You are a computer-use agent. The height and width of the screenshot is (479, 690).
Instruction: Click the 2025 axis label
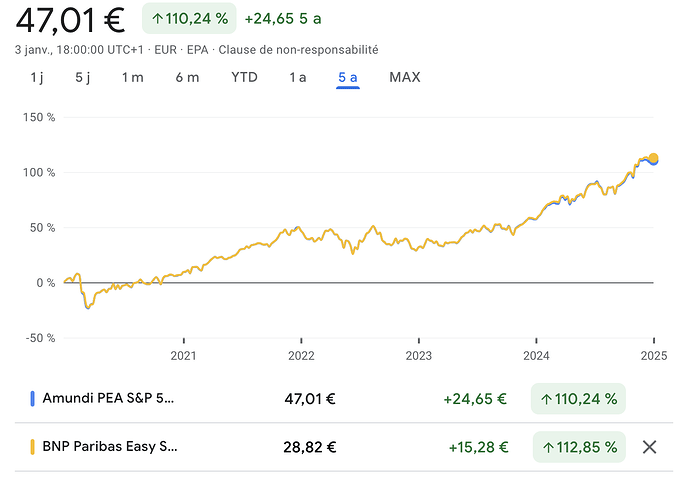[x=654, y=355]
